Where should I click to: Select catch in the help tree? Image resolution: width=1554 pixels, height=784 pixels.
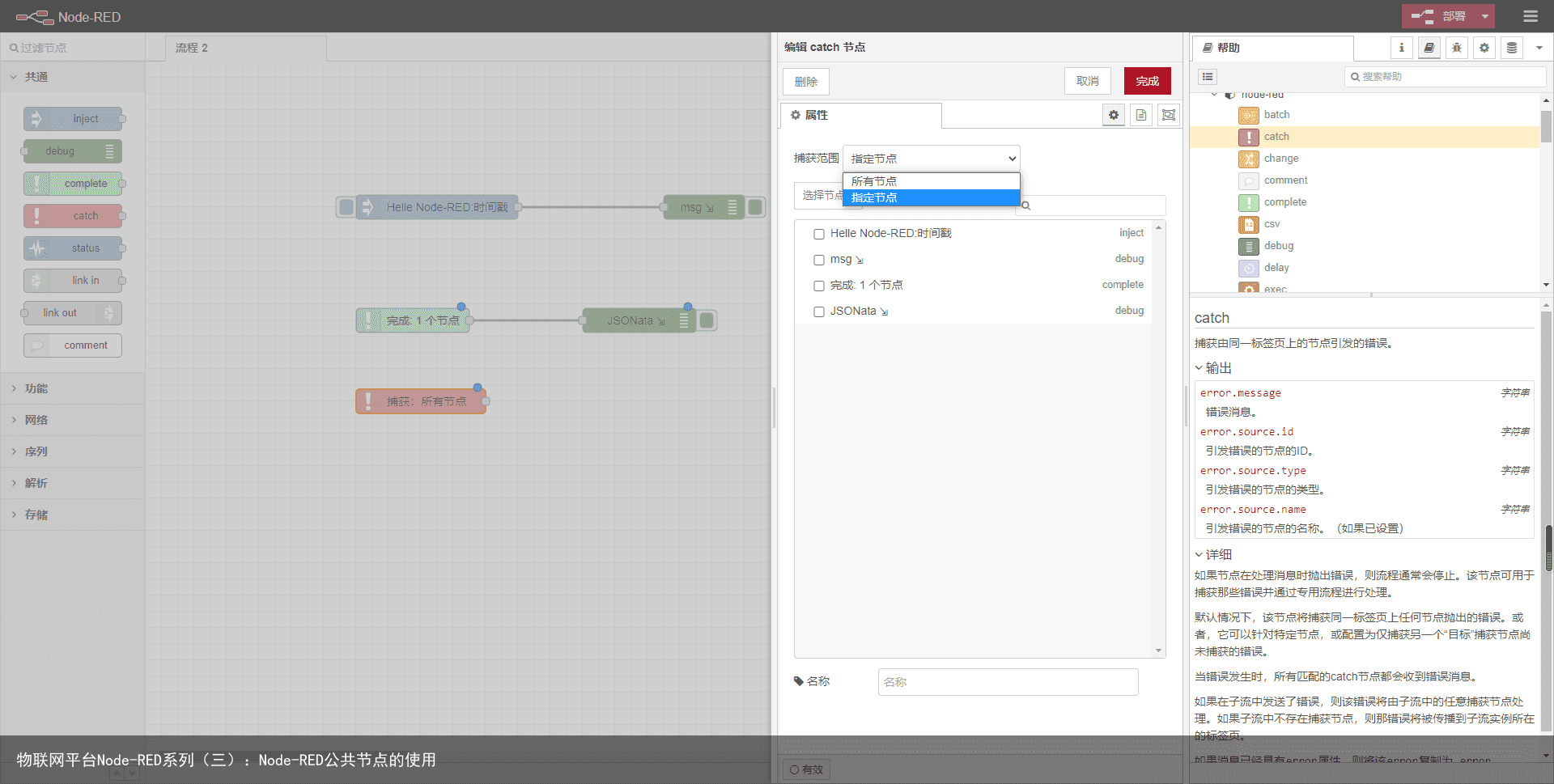tap(1365, 137)
